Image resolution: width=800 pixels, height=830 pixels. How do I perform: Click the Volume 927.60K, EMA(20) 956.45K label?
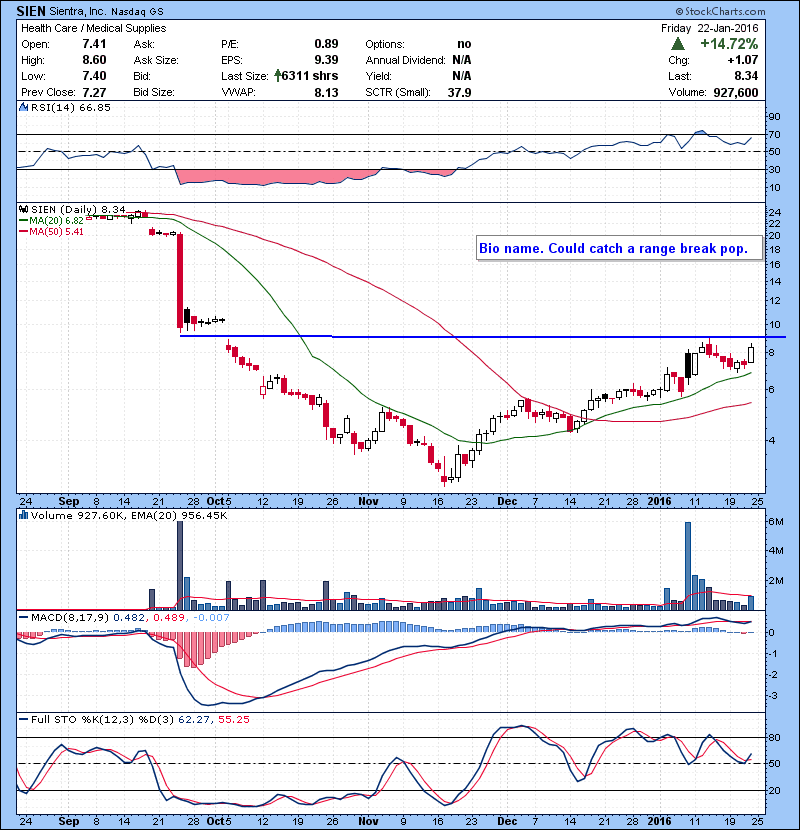click(x=129, y=515)
